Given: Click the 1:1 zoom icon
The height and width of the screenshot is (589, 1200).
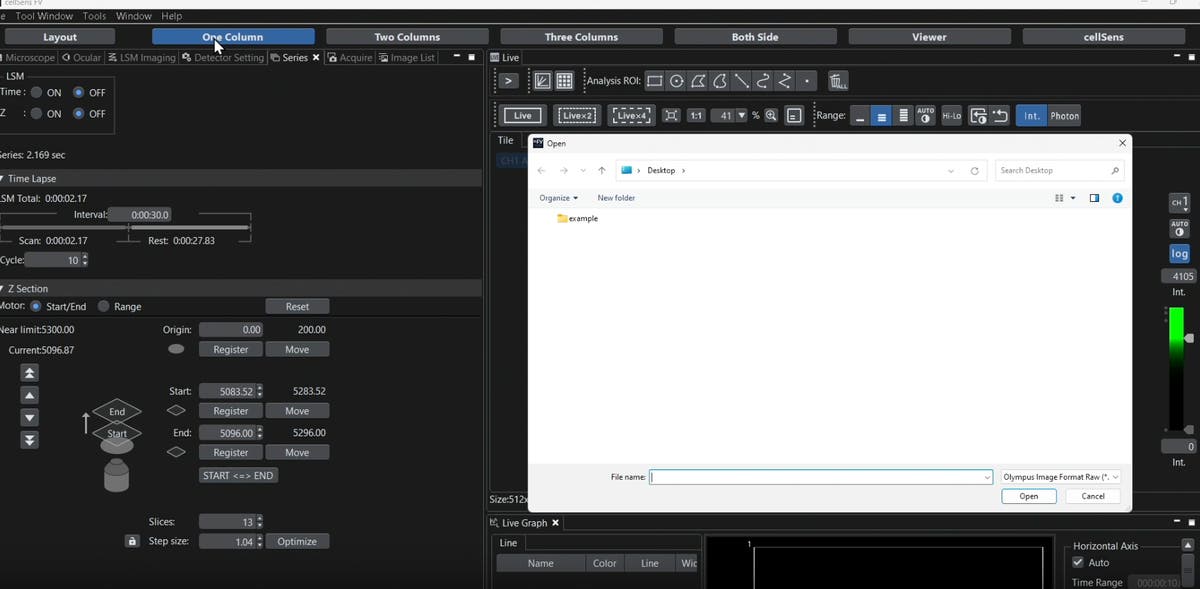Looking at the screenshot, I should [x=695, y=115].
